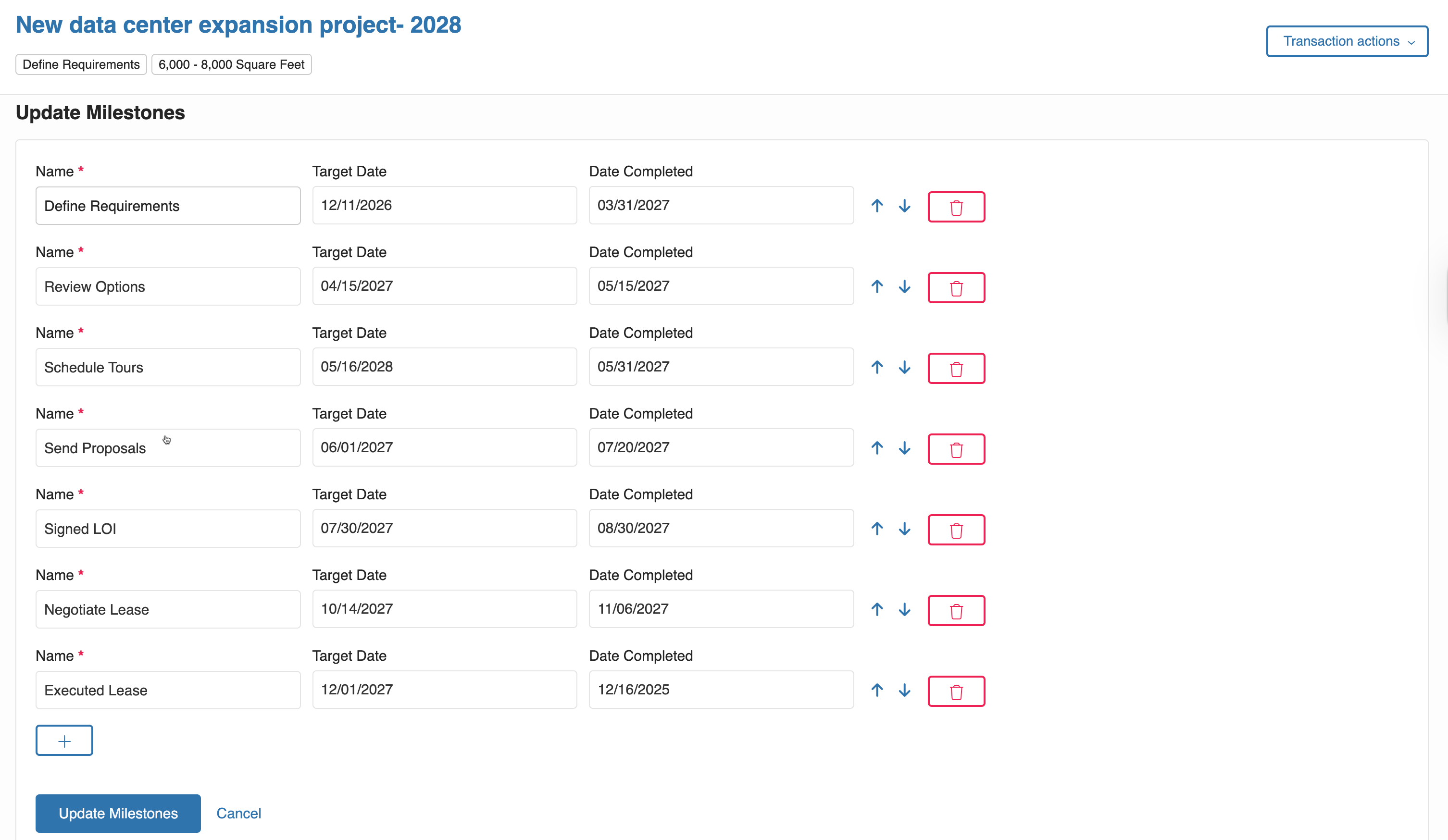Move Schedule Tours milestone up
The image size is (1448, 840).
coord(877,367)
